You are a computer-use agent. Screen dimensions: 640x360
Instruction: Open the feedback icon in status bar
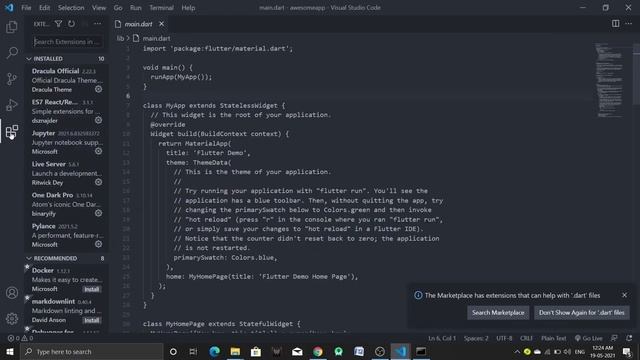[614, 338]
